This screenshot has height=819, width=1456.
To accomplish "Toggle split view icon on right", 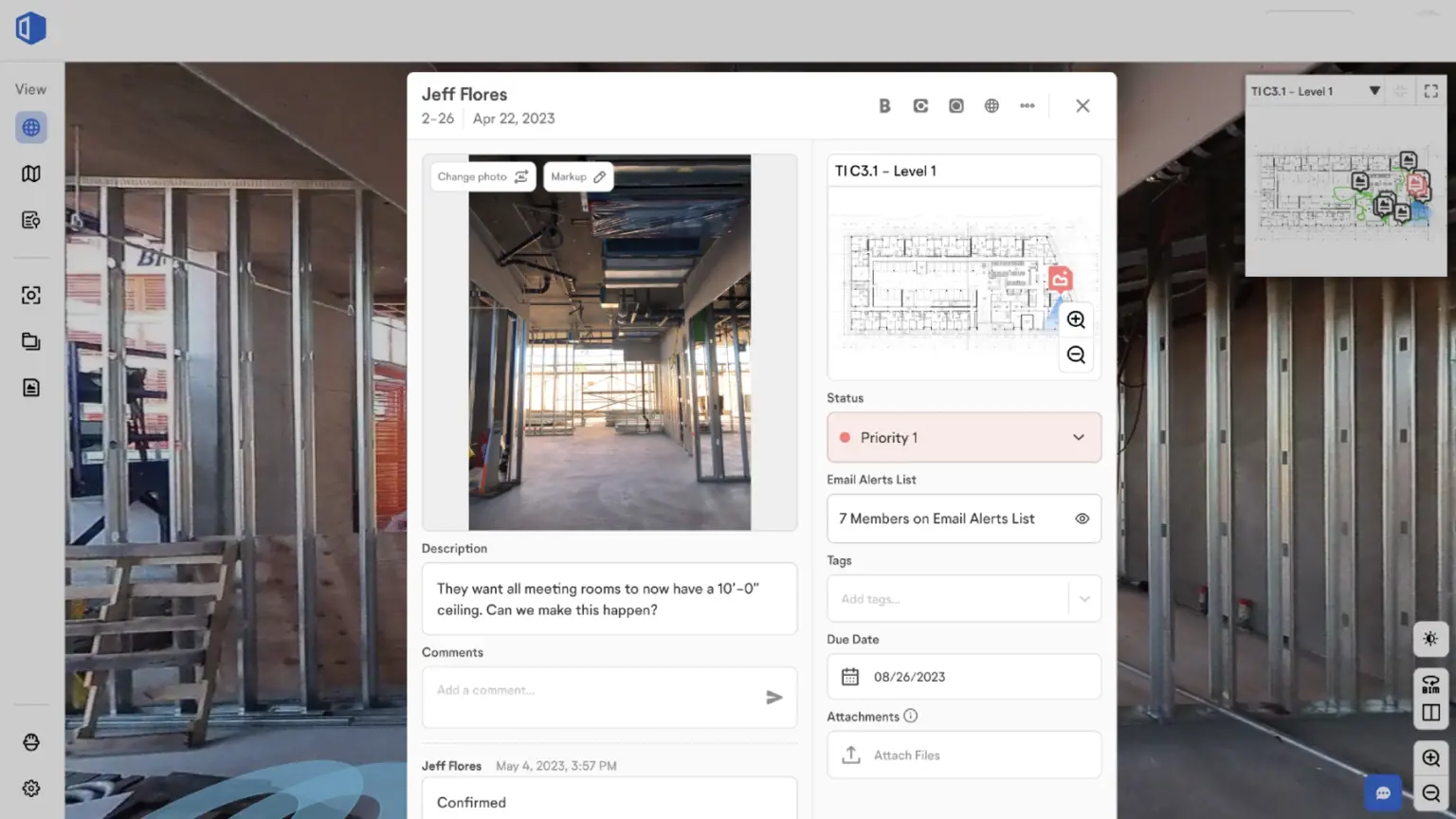I will [1430, 713].
